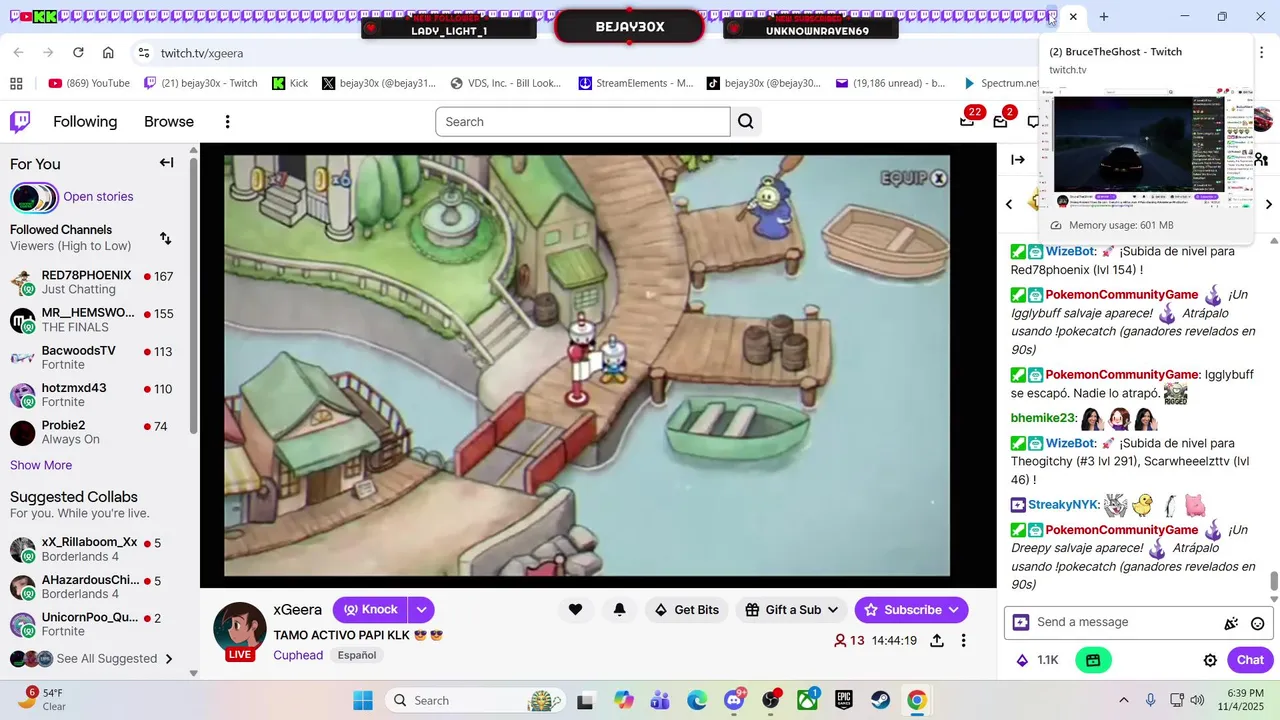Screen dimensions: 1280x720
Task: Click the green rewards icon below chat
Action: click(1093, 660)
